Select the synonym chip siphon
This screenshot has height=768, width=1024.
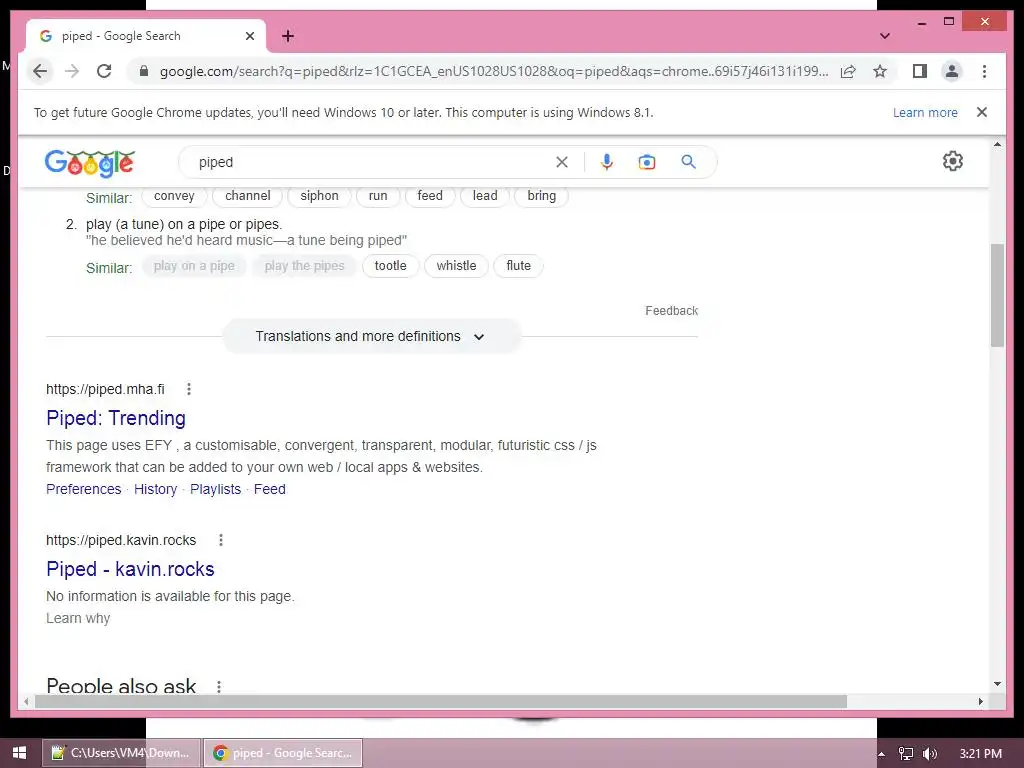(x=319, y=196)
